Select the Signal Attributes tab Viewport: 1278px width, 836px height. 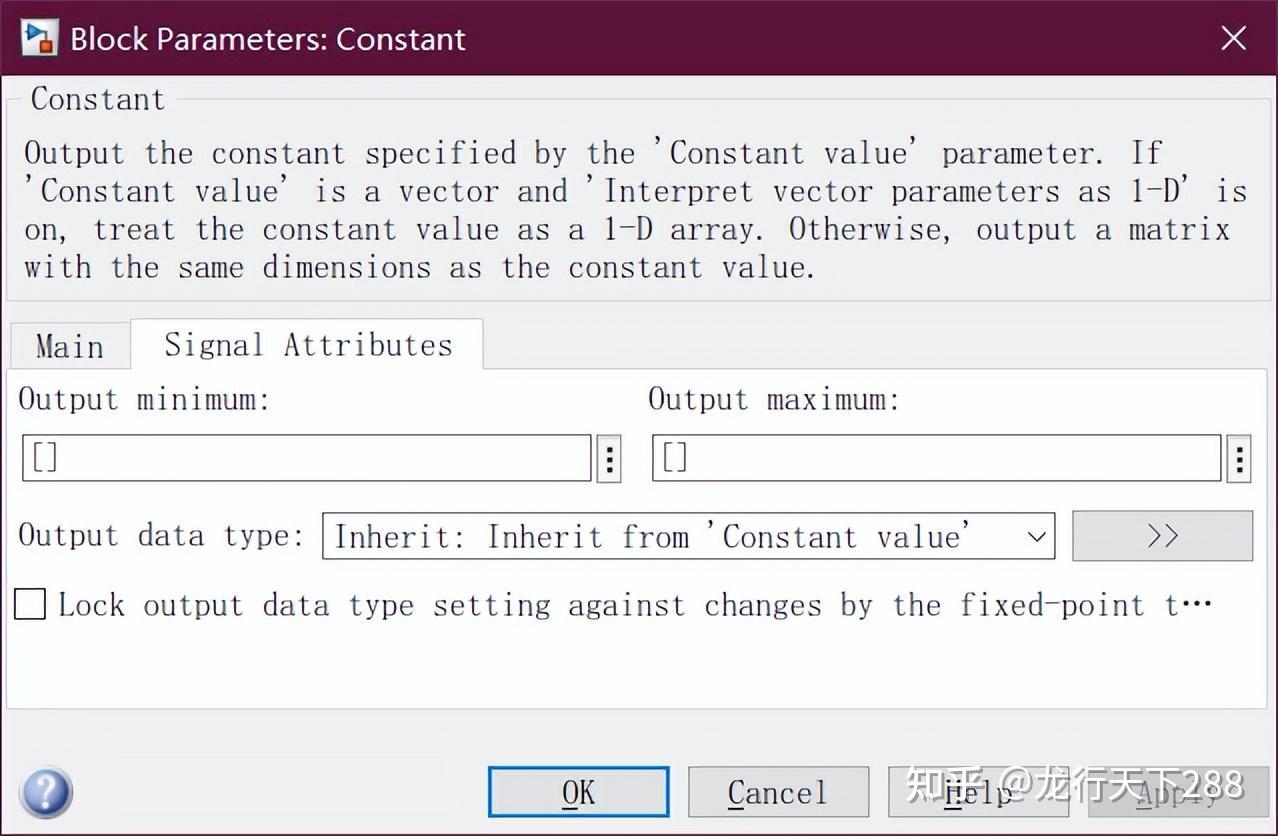(308, 345)
